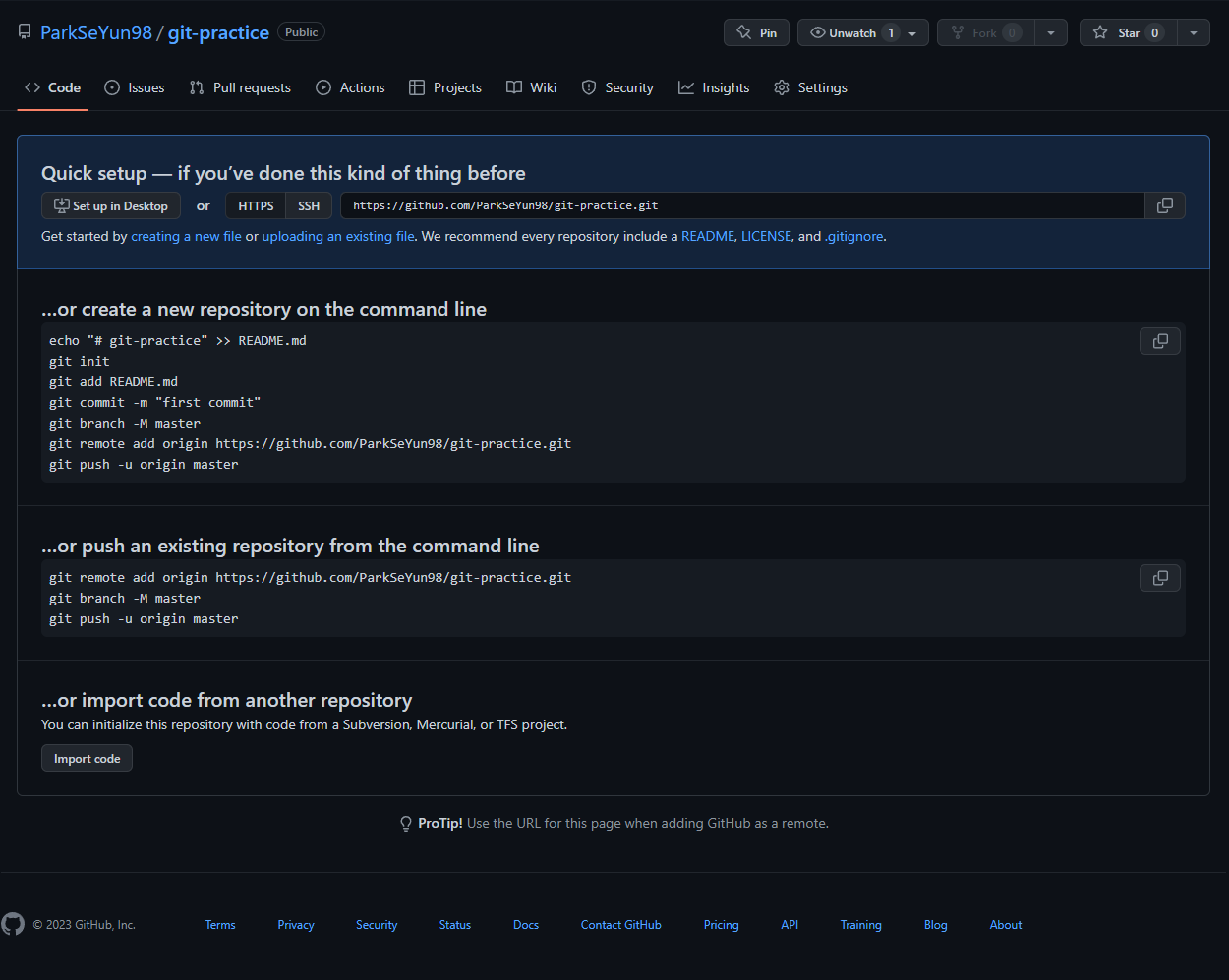Open the ParkSeYun98 profile link
This screenshot has height=980, width=1229.
tap(96, 32)
